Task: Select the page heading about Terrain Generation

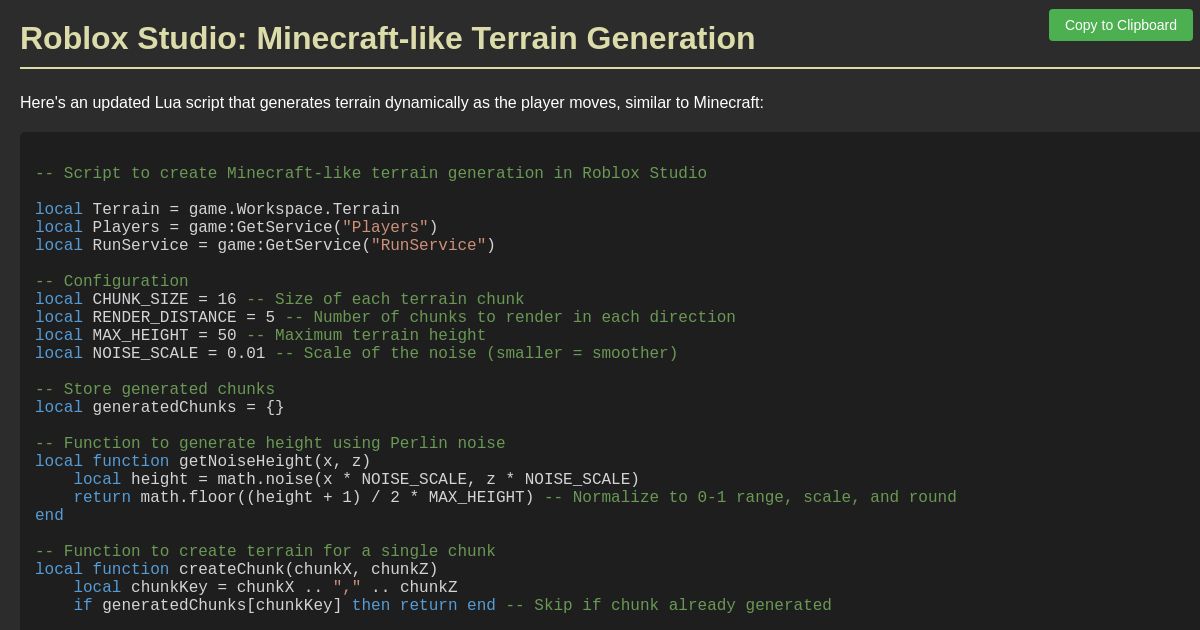Action: pyautogui.click(x=387, y=38)
